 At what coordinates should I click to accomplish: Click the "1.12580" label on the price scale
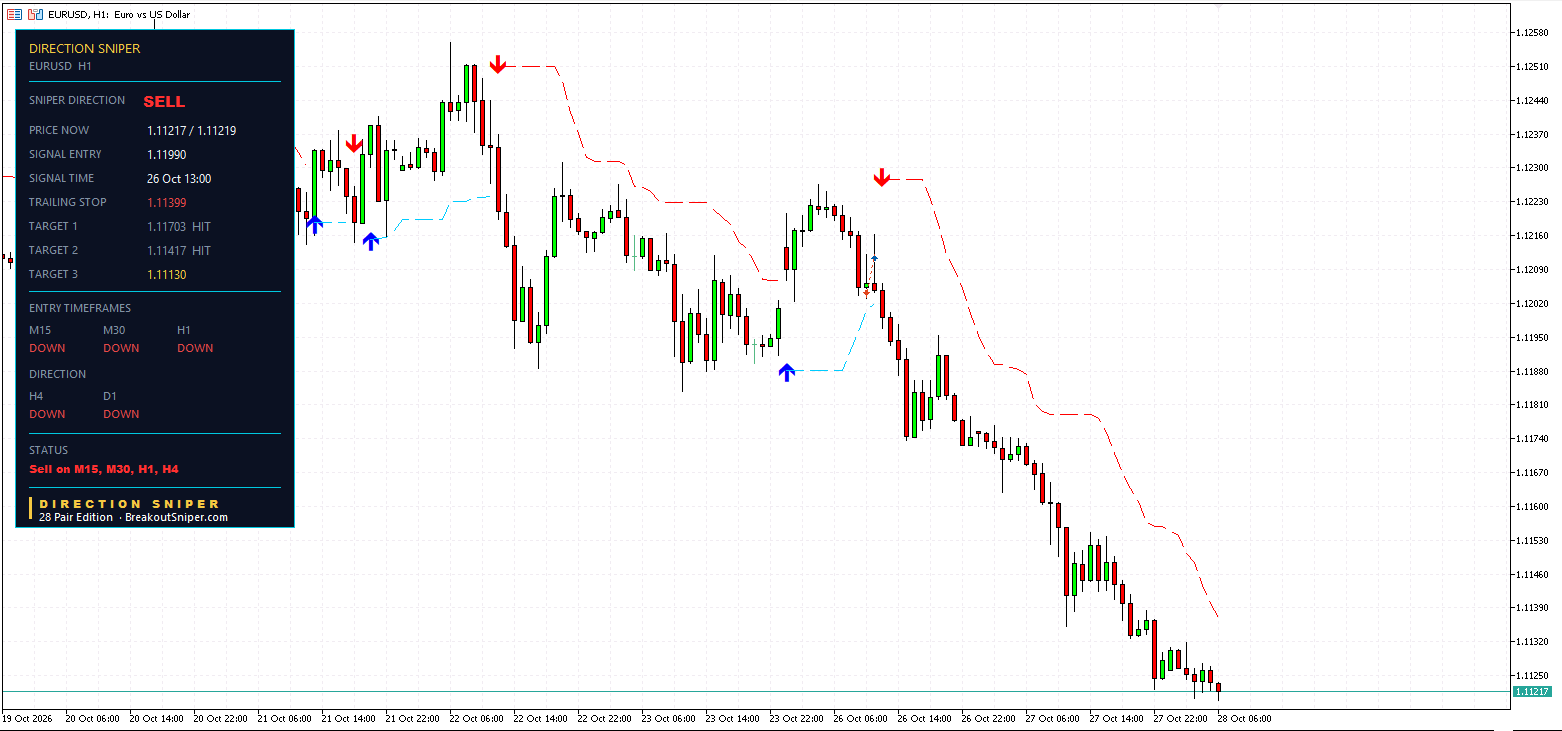pyautogui.click(x=1534, y=33)
